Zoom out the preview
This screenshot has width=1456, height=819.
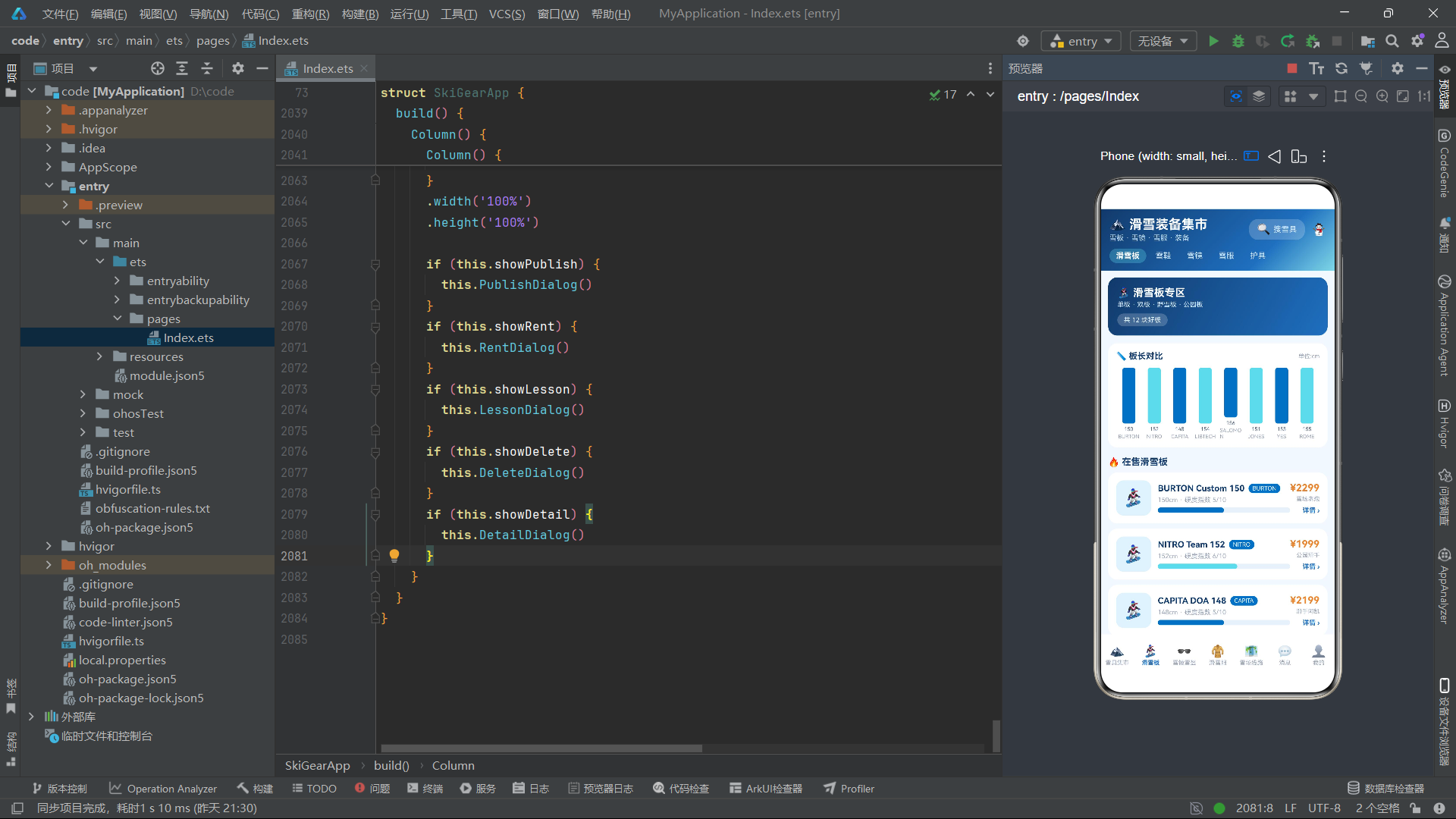click(1361, 96)
